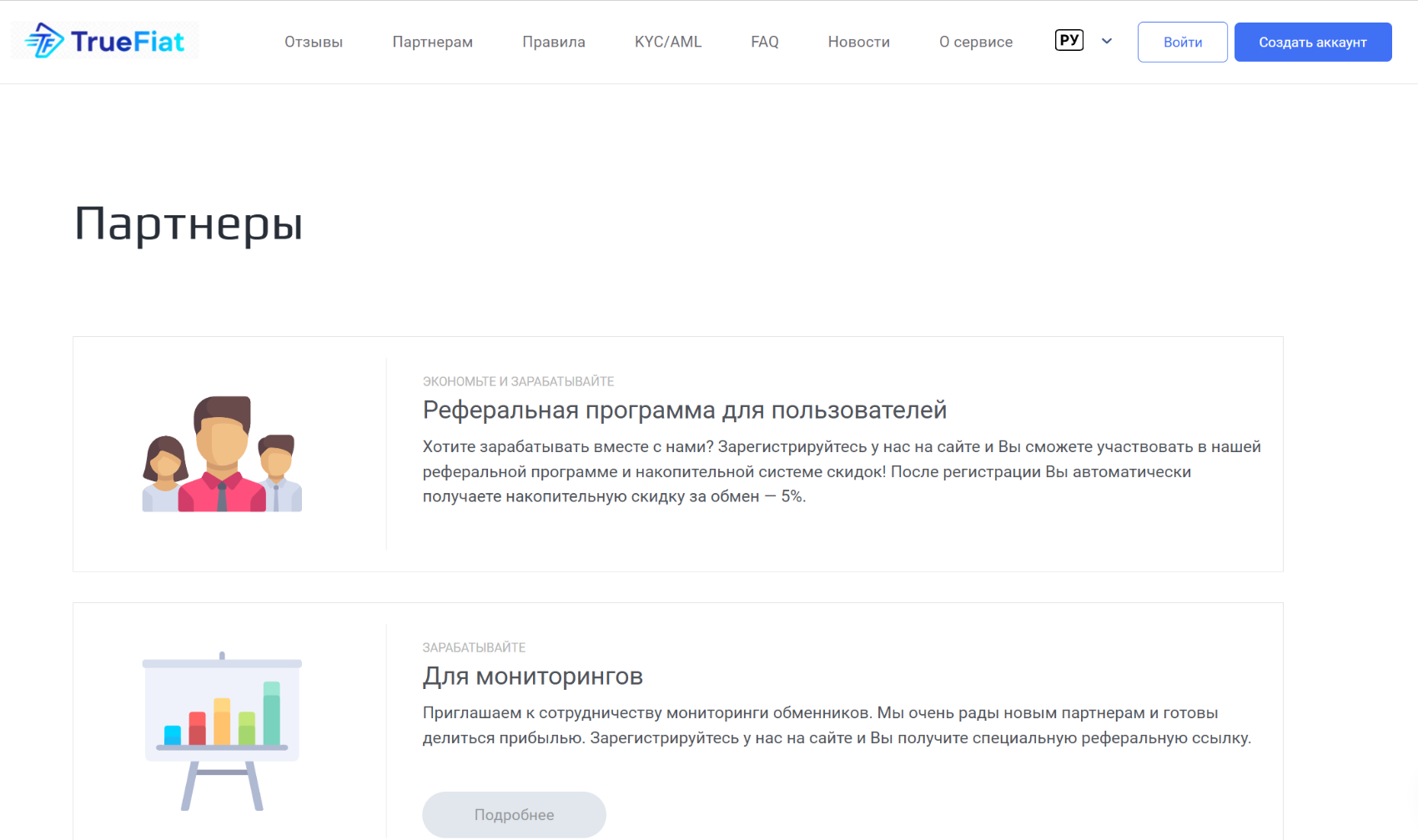Click the TrueFiat brand name text
The height and width of the screenshot is (840, 1418).
click(128, 41)
